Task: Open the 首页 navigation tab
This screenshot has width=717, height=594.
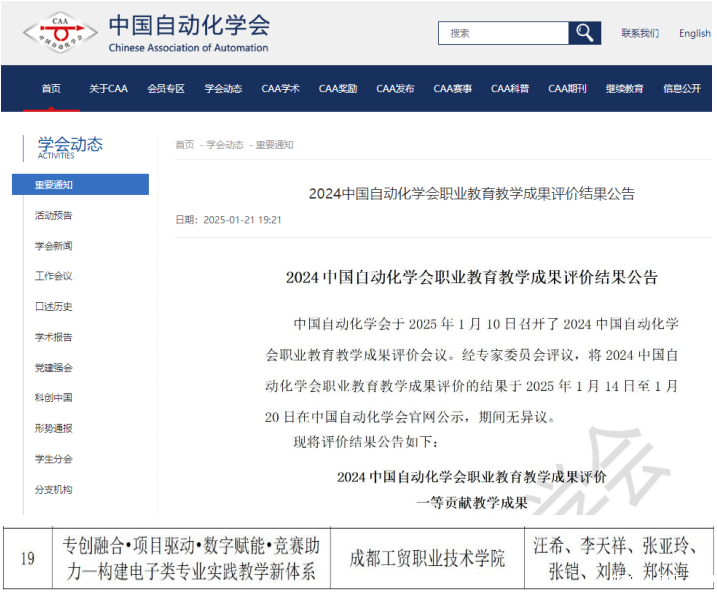Action: [x=51, y=88]
